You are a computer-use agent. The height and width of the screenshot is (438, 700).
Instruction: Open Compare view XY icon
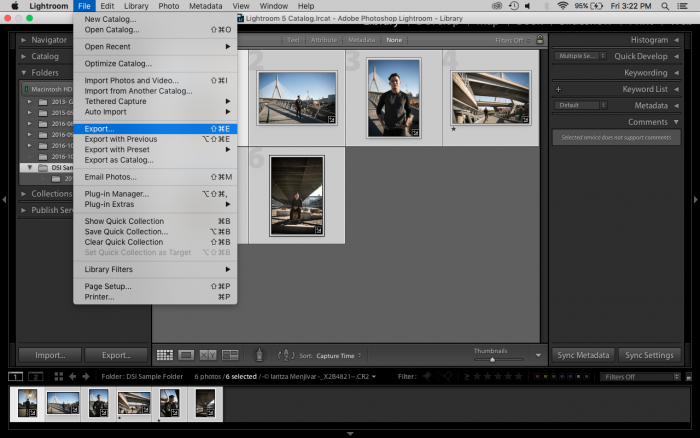[208, 355]
